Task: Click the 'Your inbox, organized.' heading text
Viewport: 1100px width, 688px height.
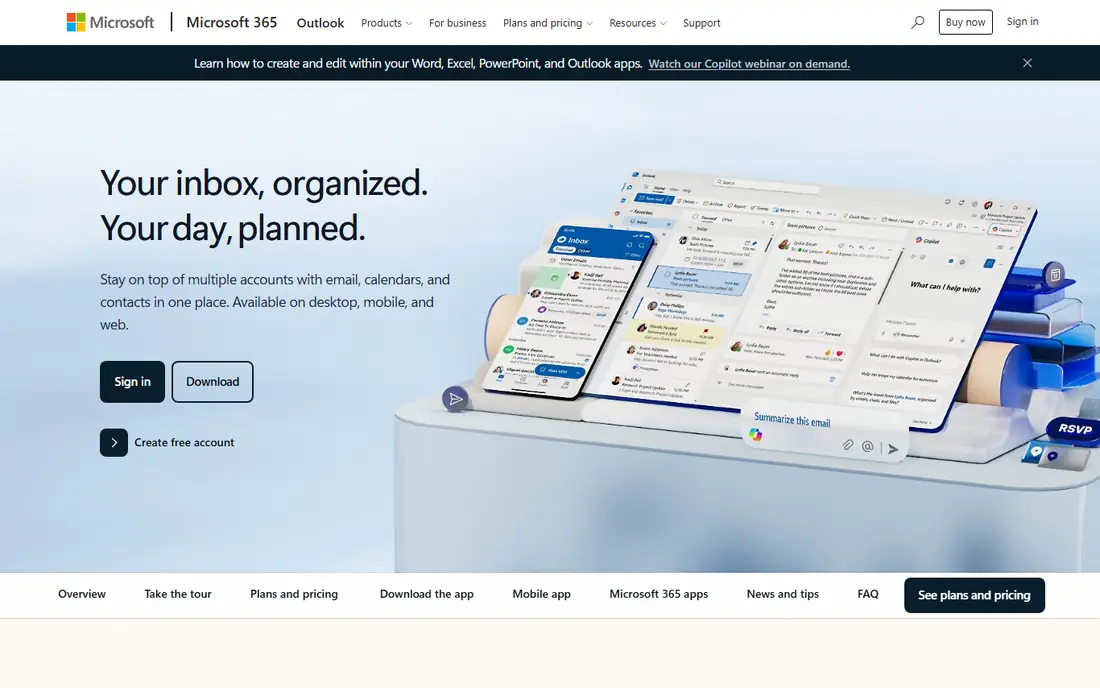Action: tap(264, 183)
